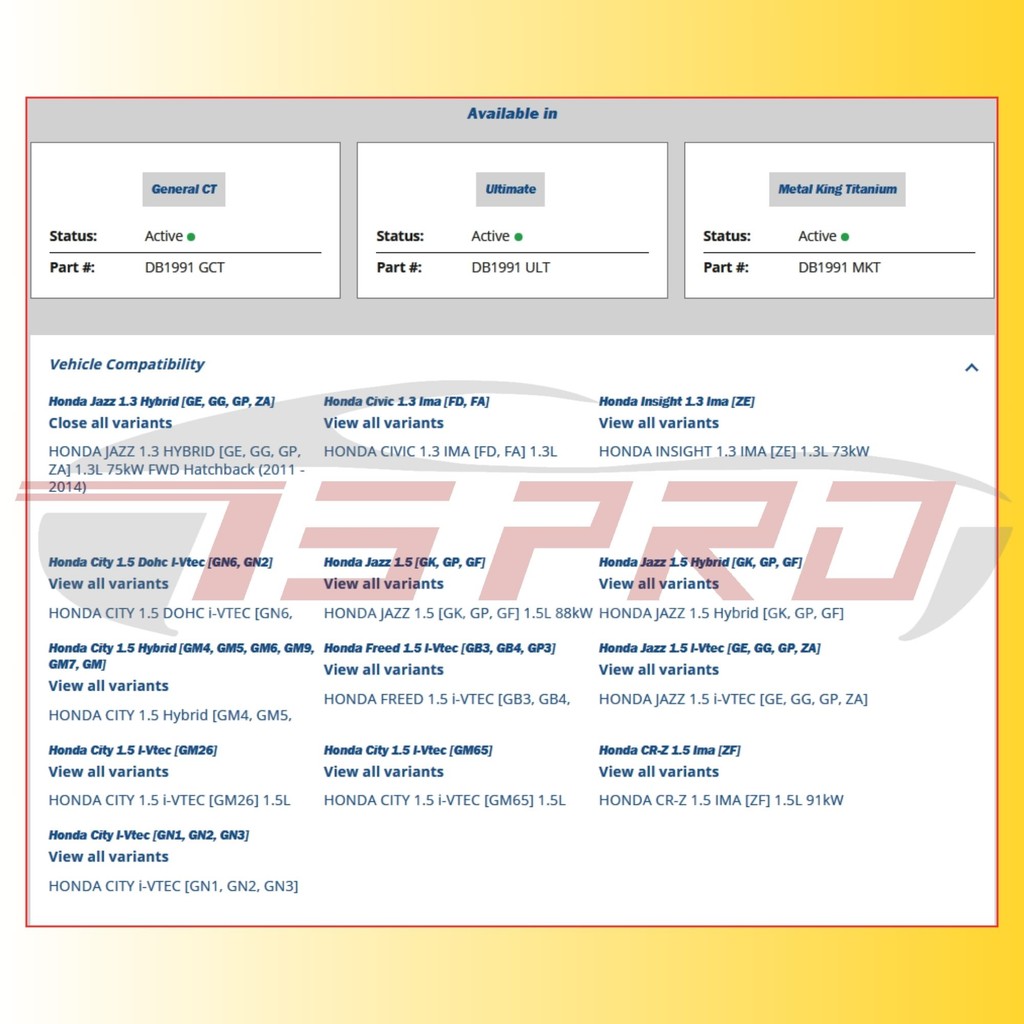Show variants for Honda Jazz 1.5 I-Vtec

[658, 670]
